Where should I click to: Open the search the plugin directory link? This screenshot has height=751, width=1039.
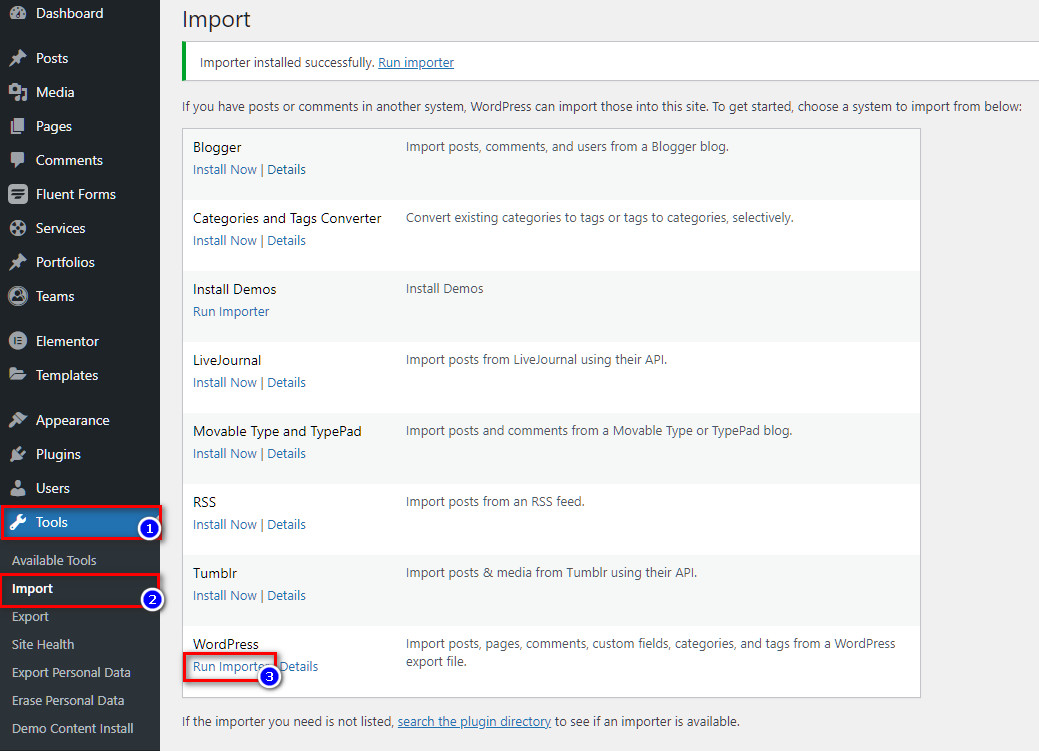click(x=474, y=721)
